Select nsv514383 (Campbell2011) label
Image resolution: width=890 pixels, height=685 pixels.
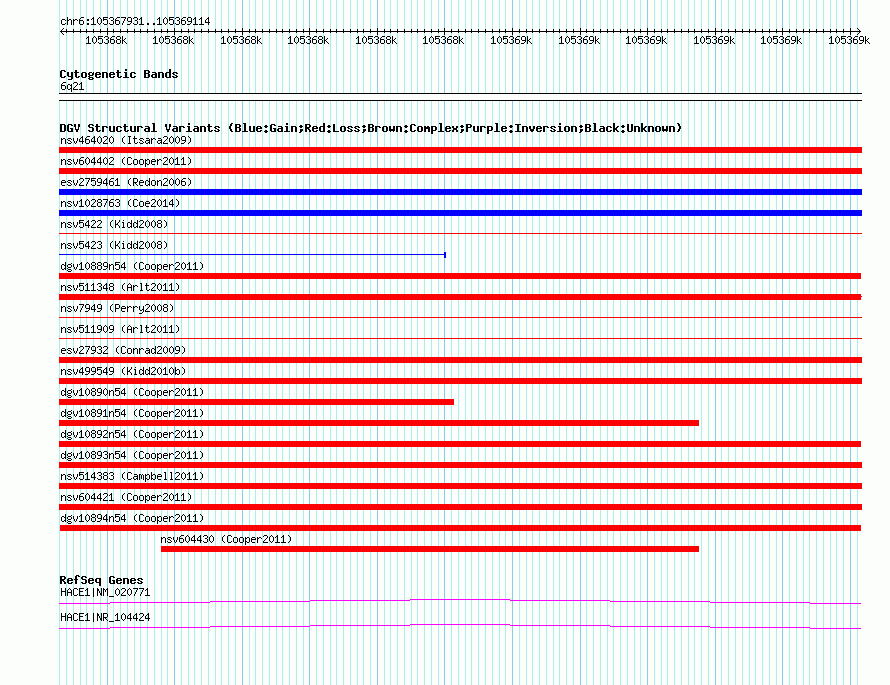[x=132, y=476]
